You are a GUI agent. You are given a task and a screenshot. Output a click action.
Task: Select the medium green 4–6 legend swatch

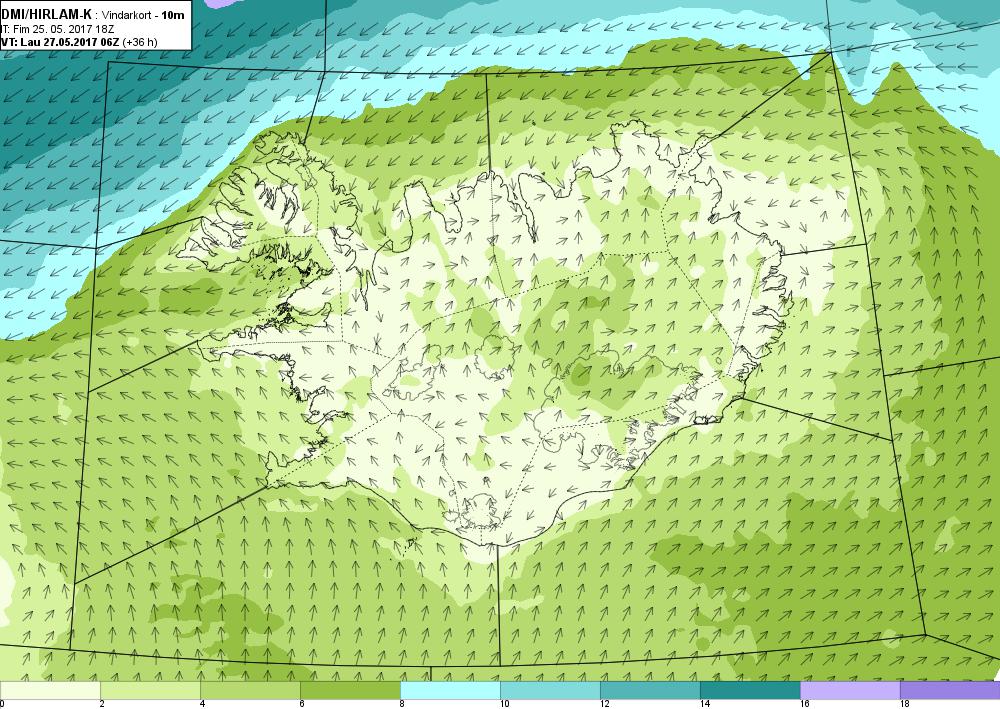[x=250, y=691]
